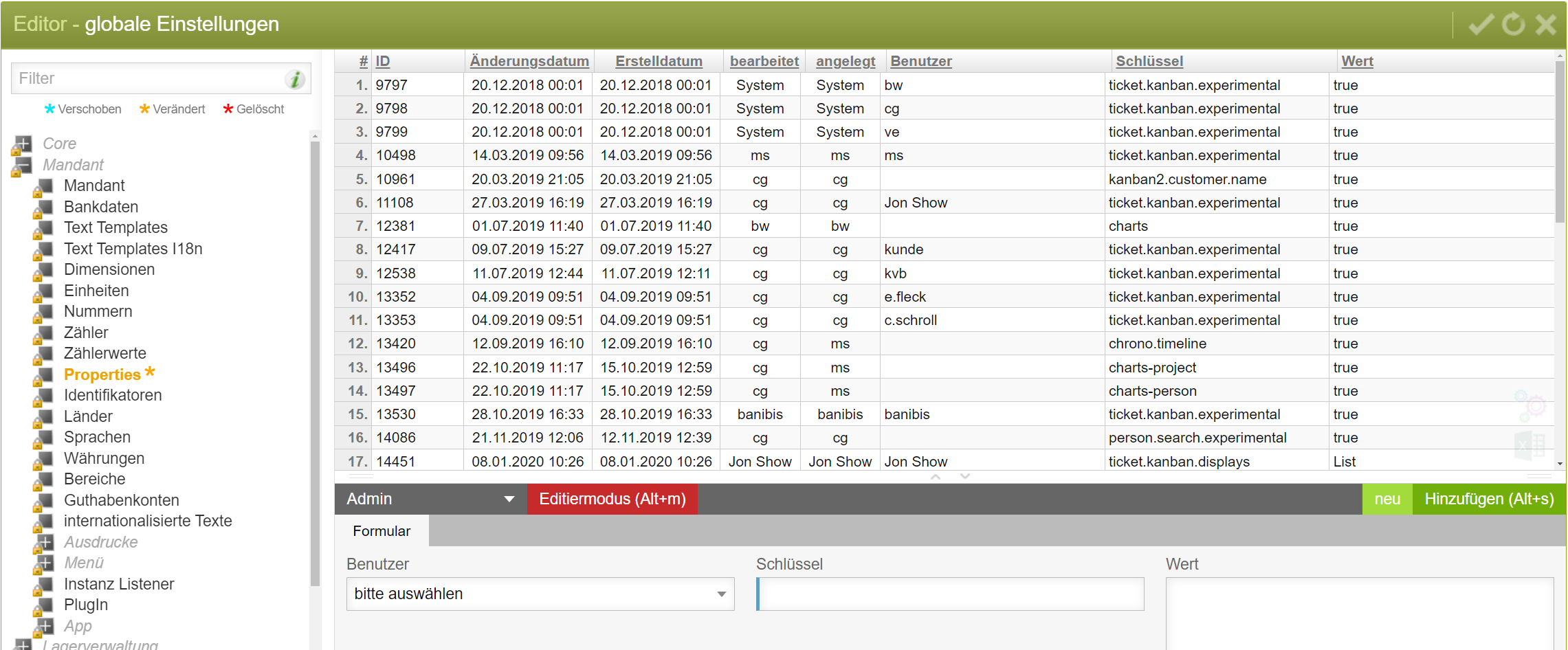1568x650 pixels.
Task: Click the table scrollbar down arrow
Action: point(1560,464)
